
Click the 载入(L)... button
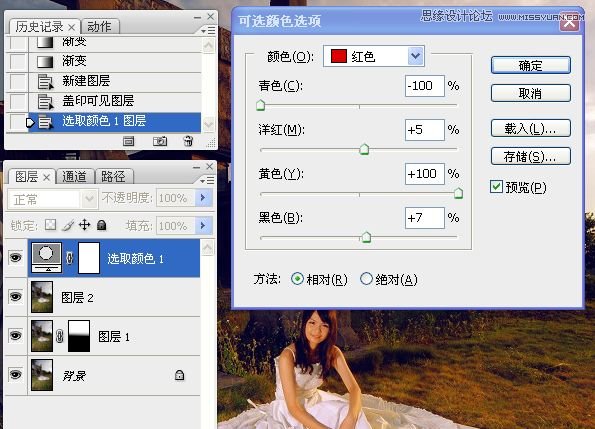530,129
